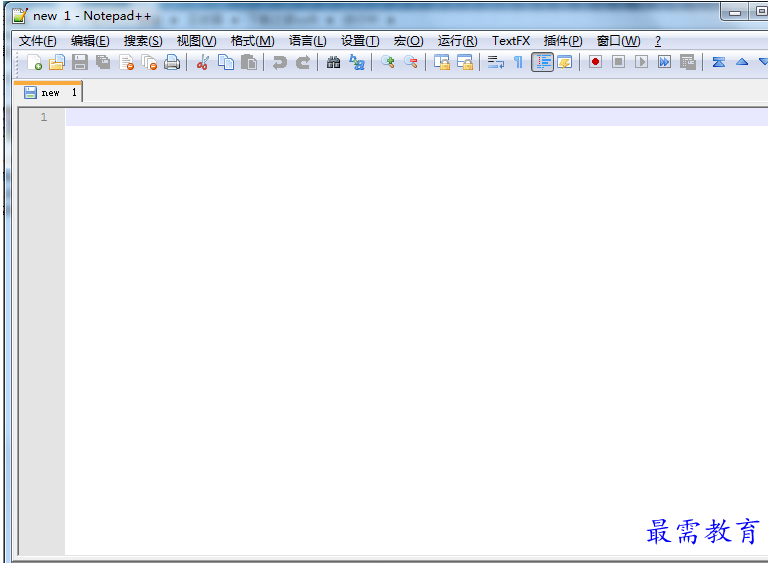Click the Save file floppy icon
768x563 pixels.
click(80, 62)
